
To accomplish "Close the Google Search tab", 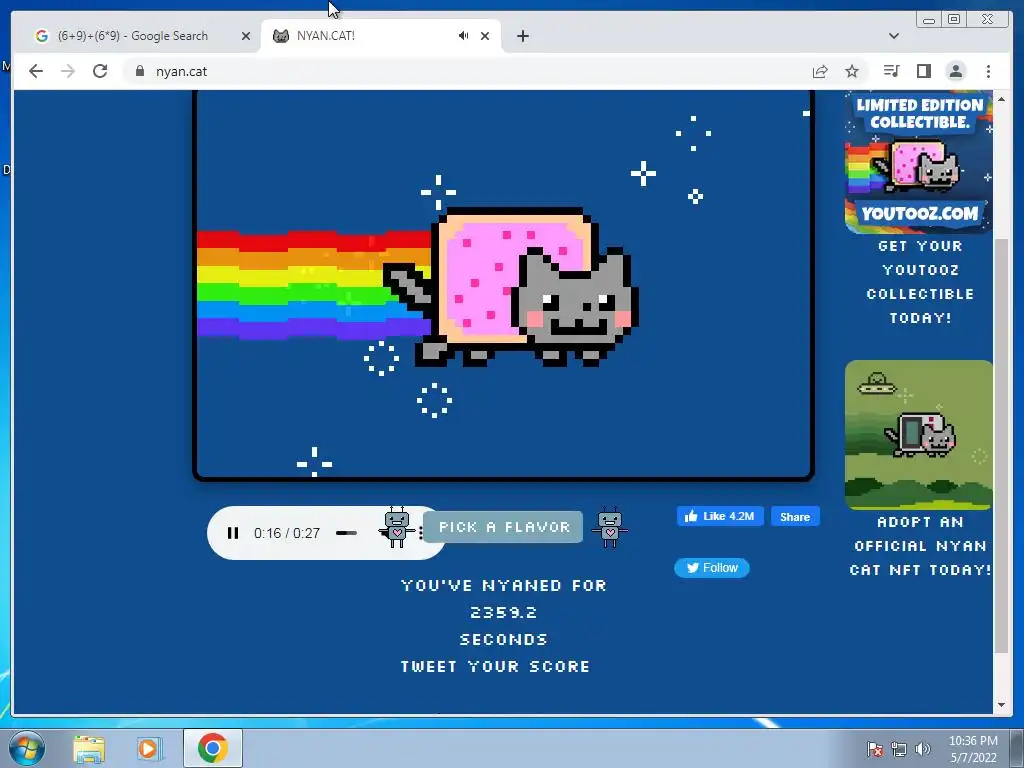I will (x=246, y=36).
